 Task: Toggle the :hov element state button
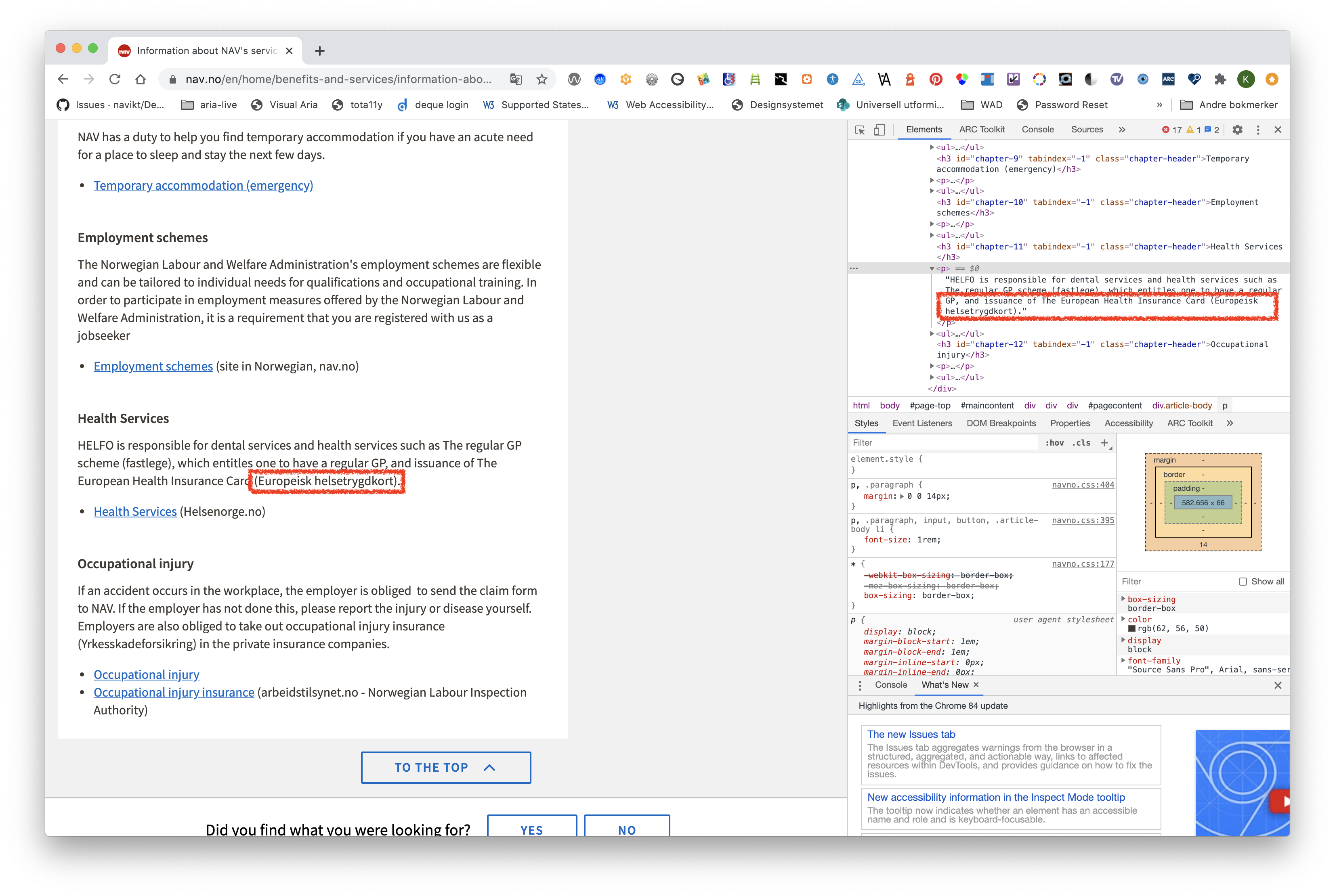(1054, 443)
